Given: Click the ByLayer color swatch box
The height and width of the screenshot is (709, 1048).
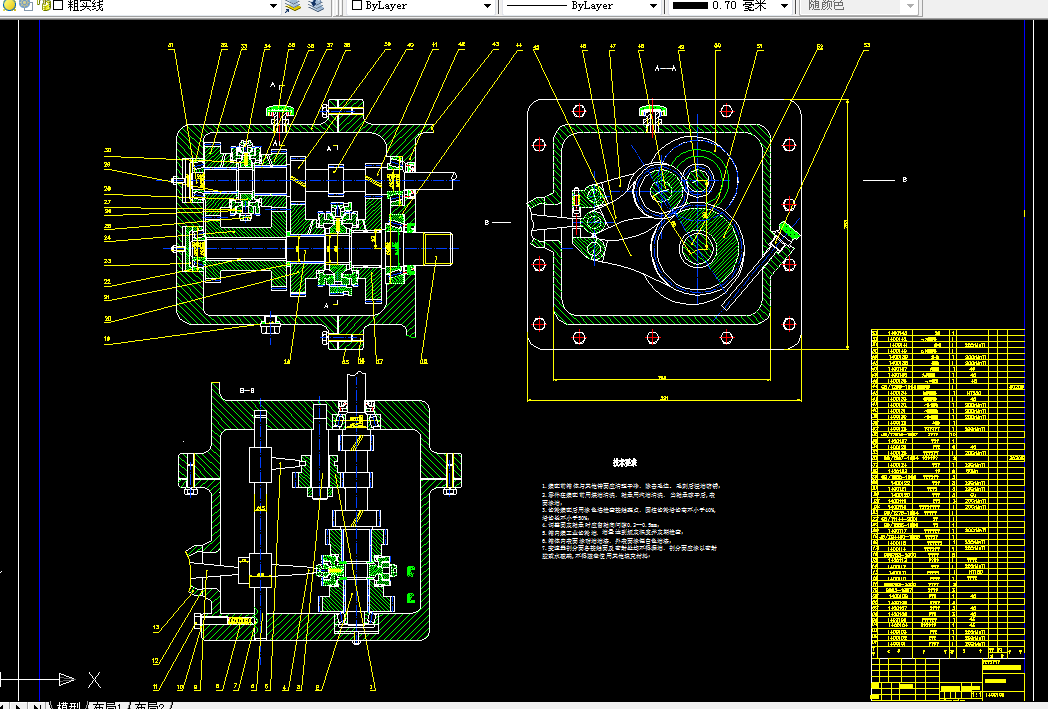Looking at the screenshot, I should [x=357, y=5].
